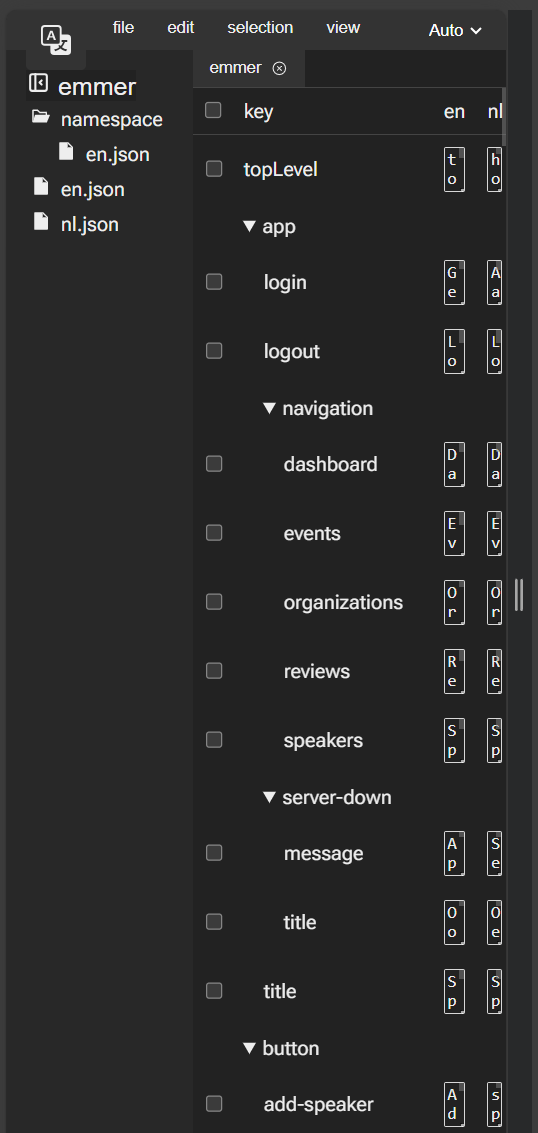Screen dimensions: 538x1133
Task: Collapse the sidebar panel icon
Action: coord(38,83)
